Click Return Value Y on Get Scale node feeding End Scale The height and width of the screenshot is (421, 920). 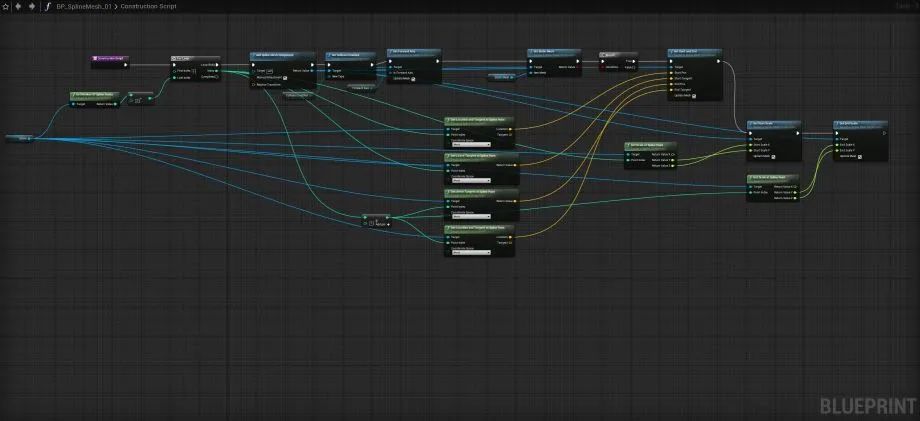[x=795, y=192]
